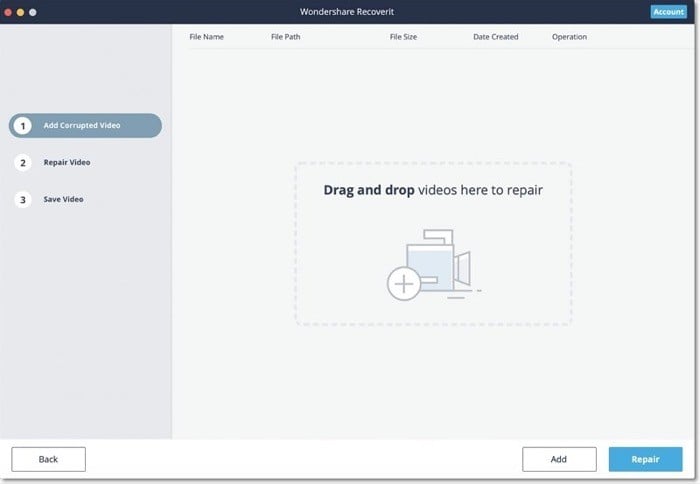Open the Add Corrupted Video step
This screenshot has height=484, width=700.
[85, 125]
